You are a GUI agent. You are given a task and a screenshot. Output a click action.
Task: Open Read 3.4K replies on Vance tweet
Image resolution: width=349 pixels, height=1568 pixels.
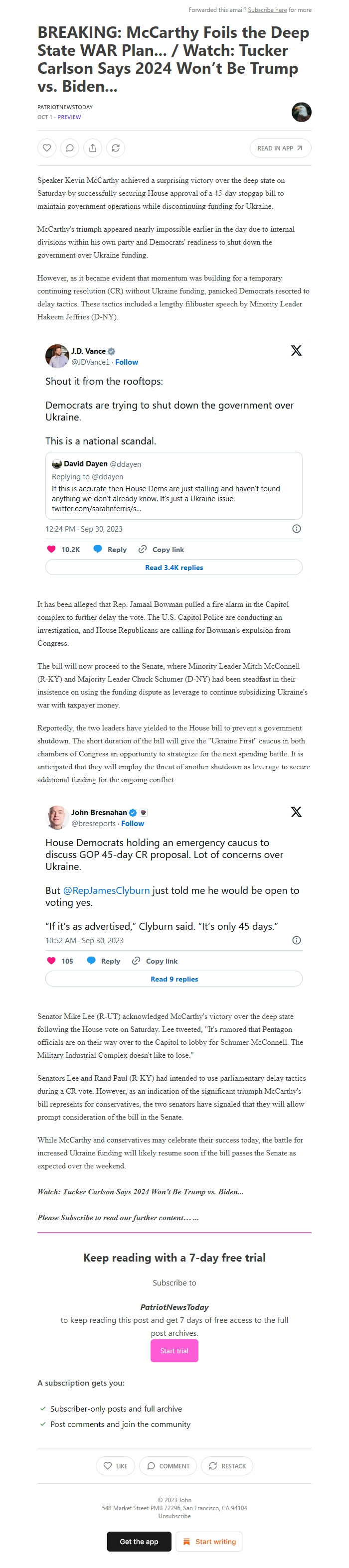(x=174, y=568)
